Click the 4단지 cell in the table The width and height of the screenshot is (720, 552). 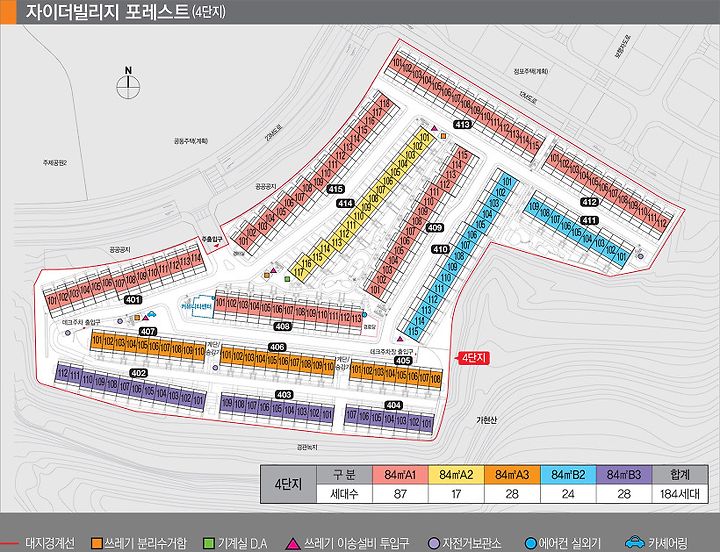click(x=288, y=484)
